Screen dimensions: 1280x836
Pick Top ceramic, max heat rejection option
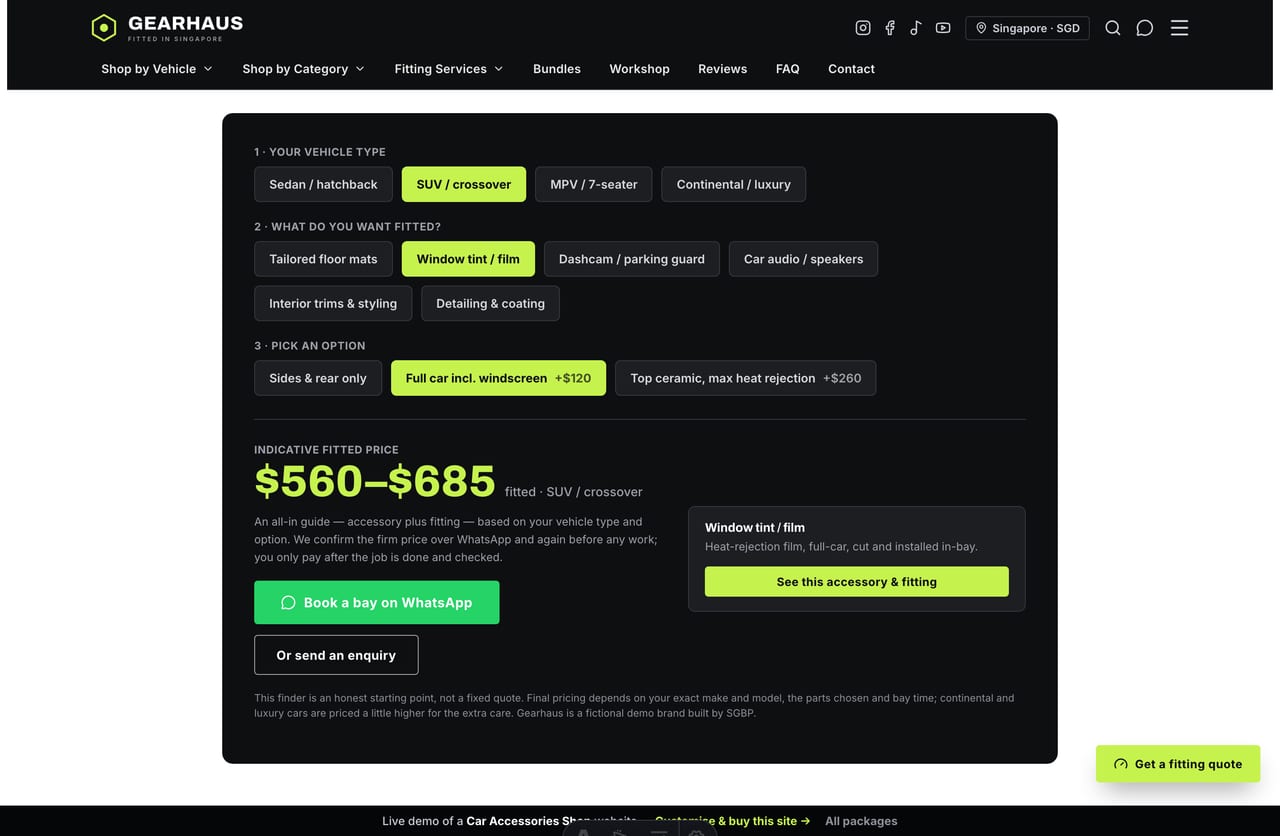(x=745, y=378)
